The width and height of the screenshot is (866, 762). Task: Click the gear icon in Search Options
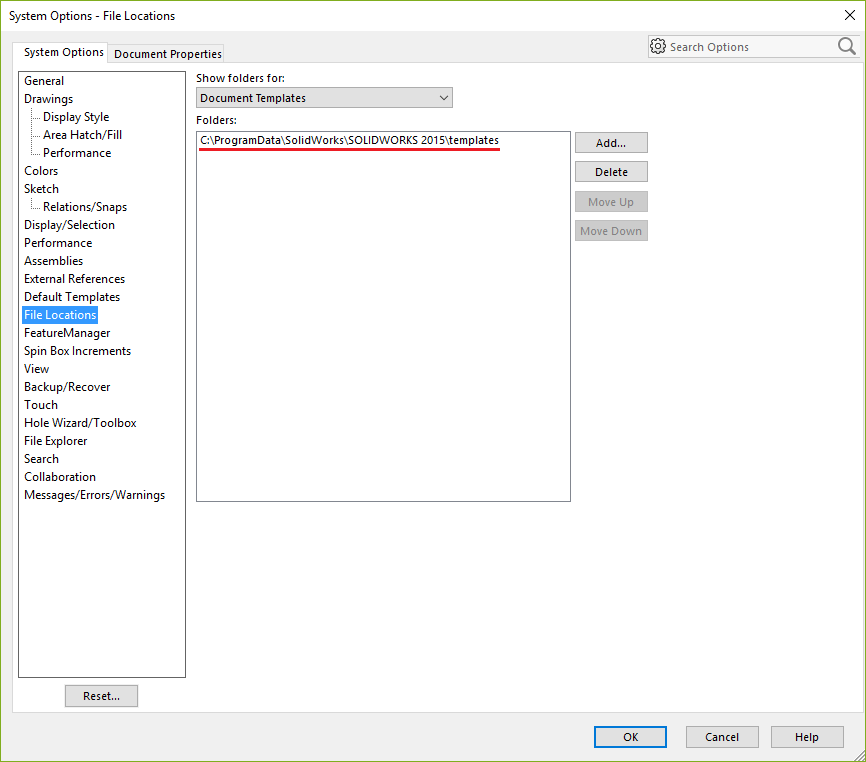[657, 46]
